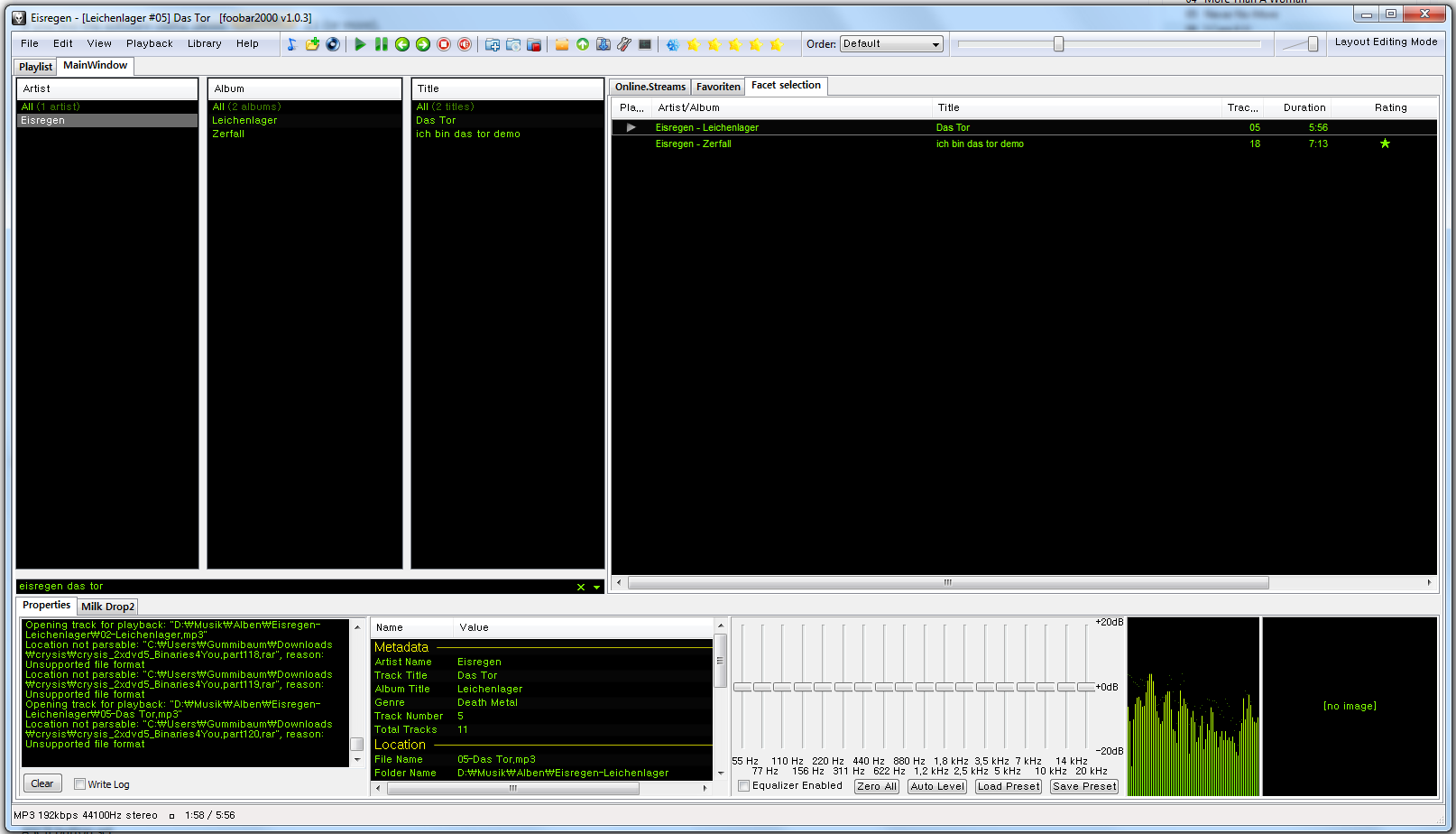Click the playlist horizontal scrollbar
The height and width of the screenshot is (834, 1456).
click(948, 582)
